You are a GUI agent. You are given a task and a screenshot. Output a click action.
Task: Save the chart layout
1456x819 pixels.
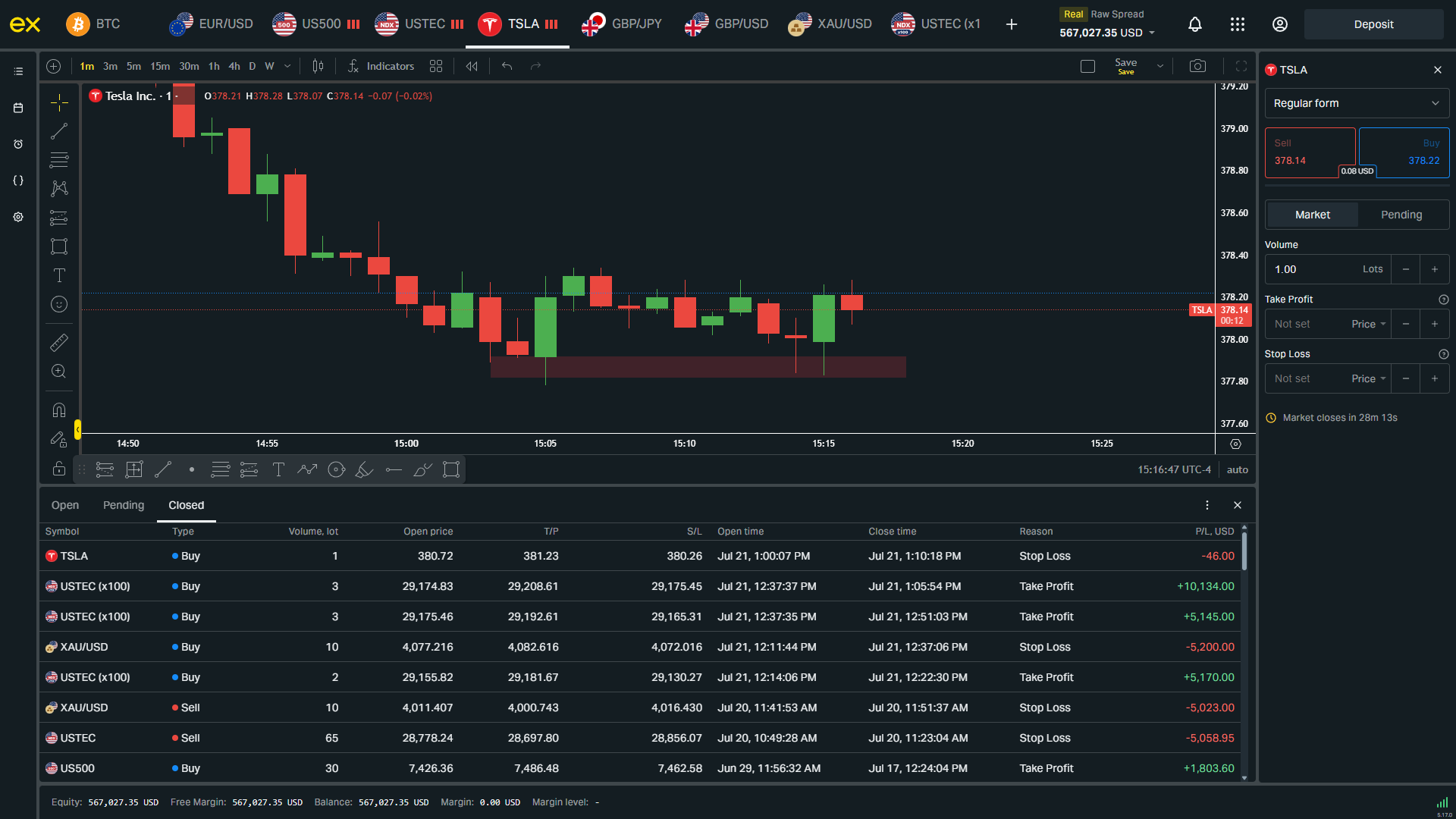click(x=1125, y=66)
